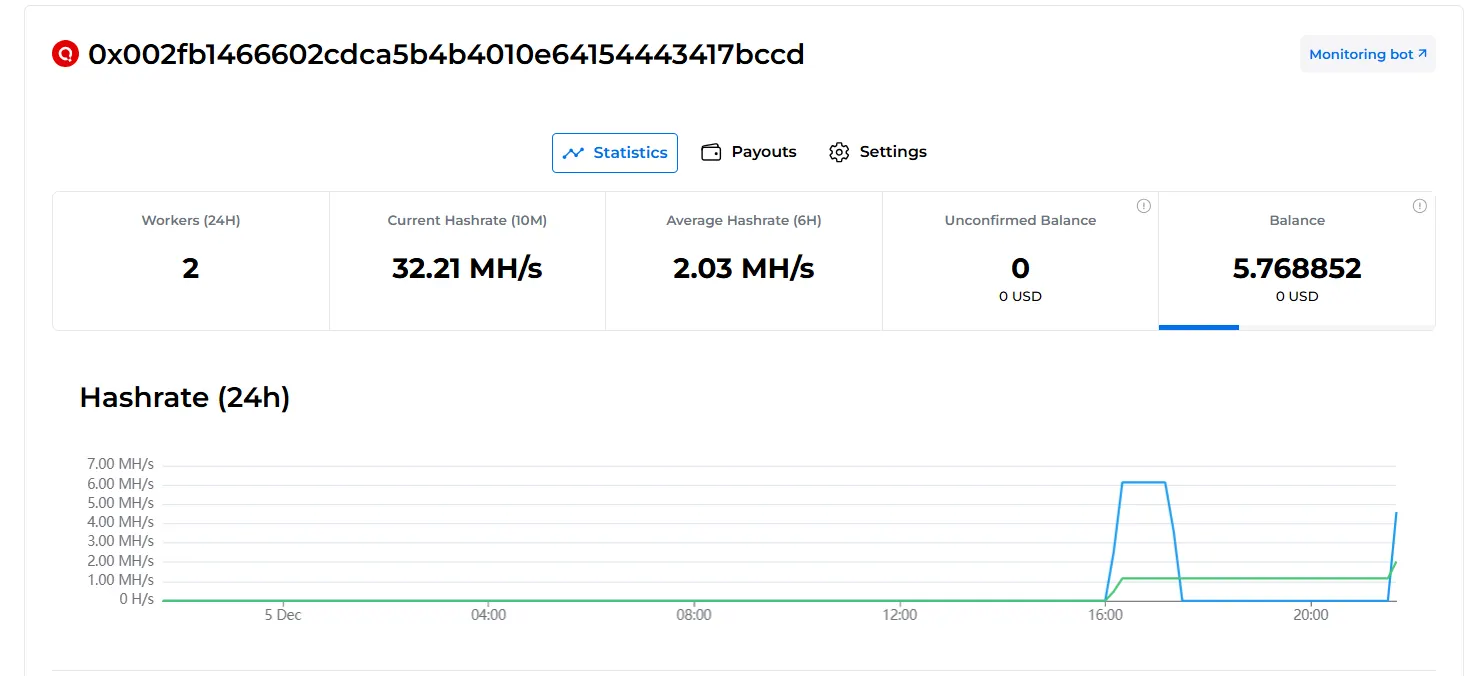Switch to the Payouts tab
The image size is (1483, 676).
pyautogui.click(x=763, y=152)
